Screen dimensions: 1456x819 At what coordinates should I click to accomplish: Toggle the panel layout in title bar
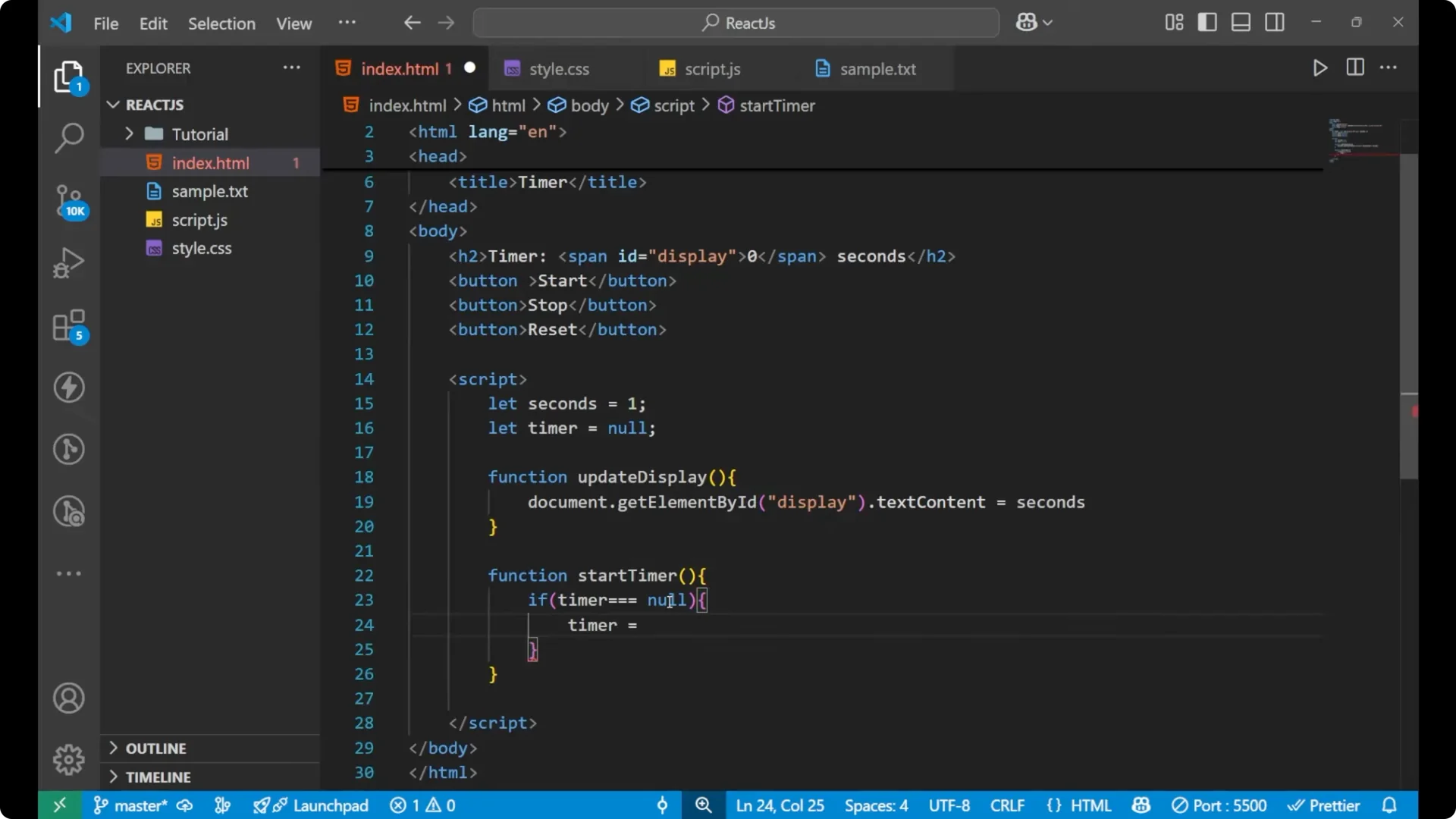(x=1241, y=22)
